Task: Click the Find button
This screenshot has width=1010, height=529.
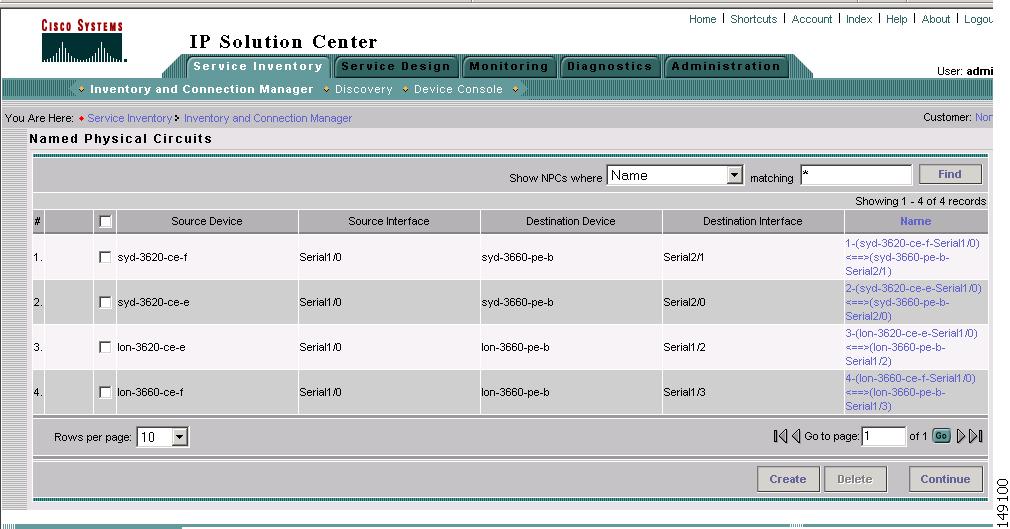Action: point(950,174)
